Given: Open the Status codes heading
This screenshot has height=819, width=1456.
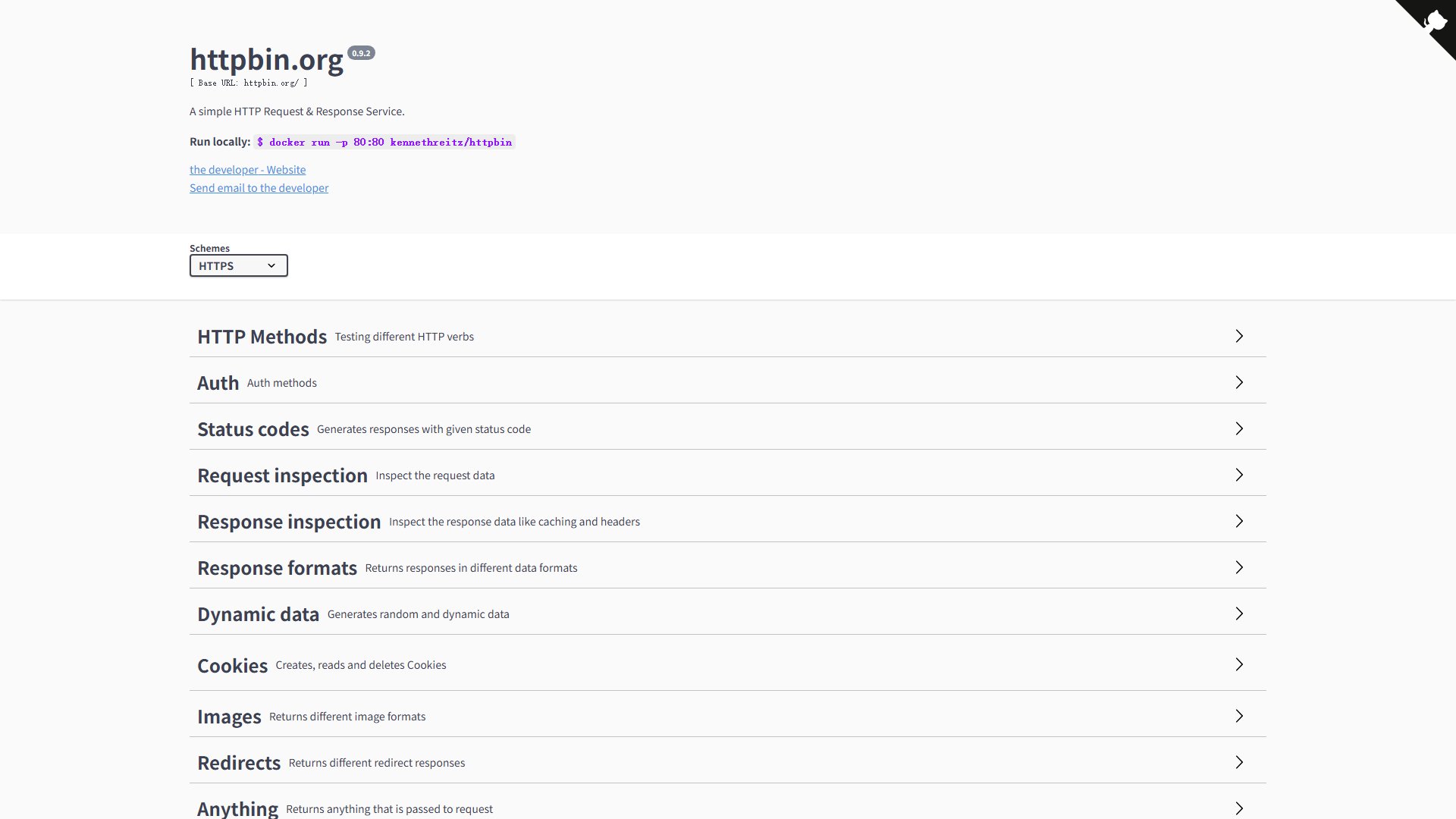Looking at the screenshot, I should click(x=253, y=429).
